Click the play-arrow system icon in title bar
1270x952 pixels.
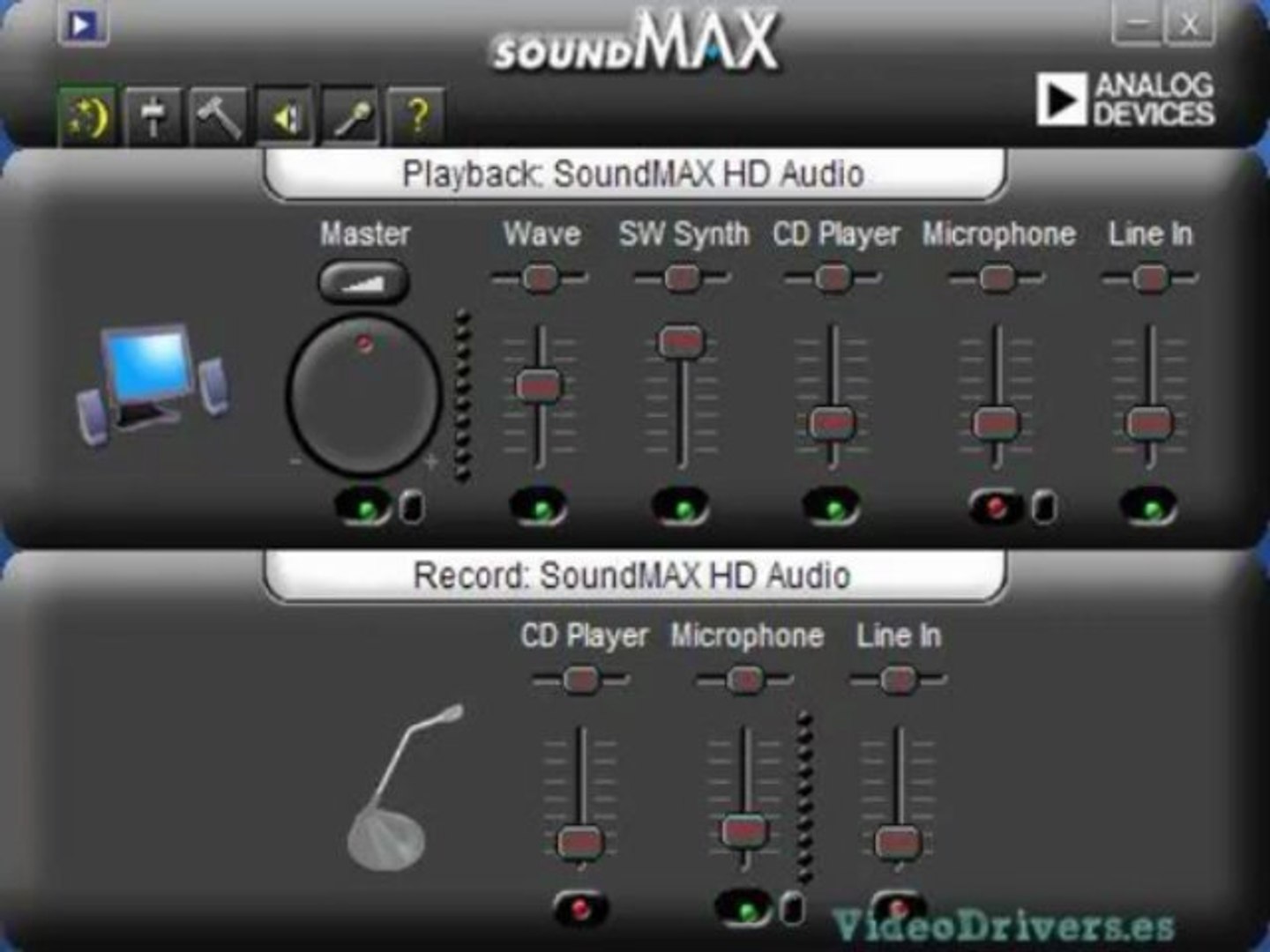click(84, 24)
